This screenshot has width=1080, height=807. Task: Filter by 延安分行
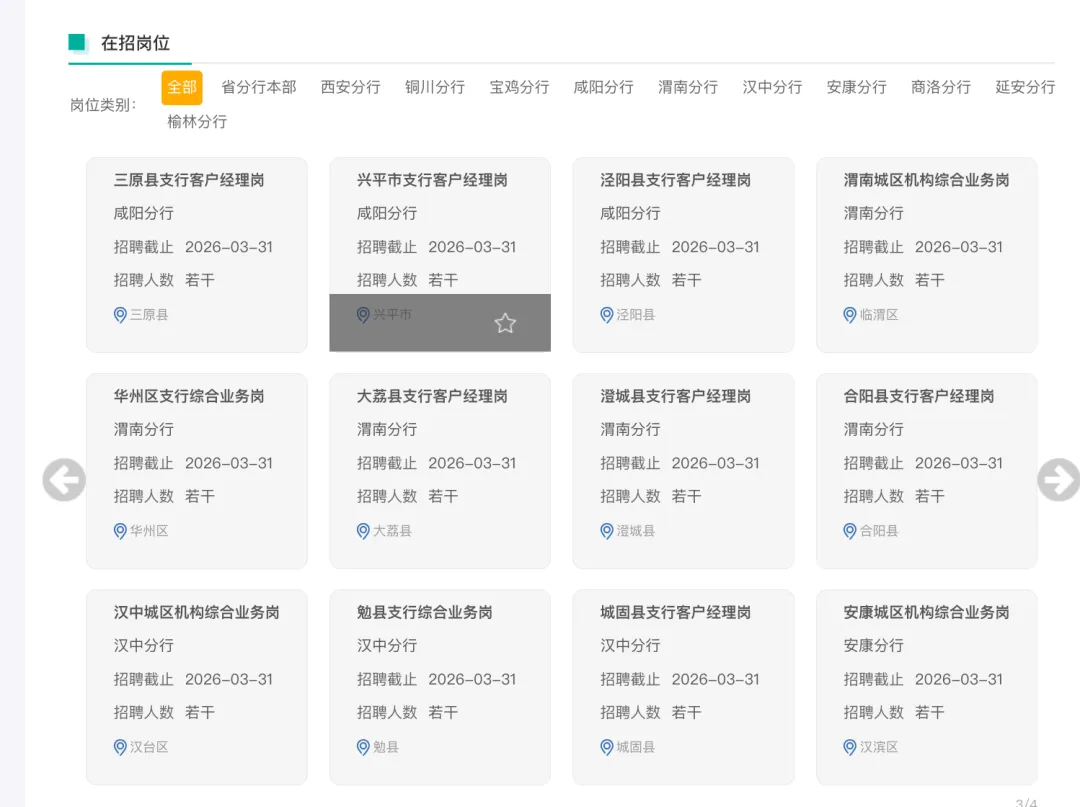(1025, 87)
